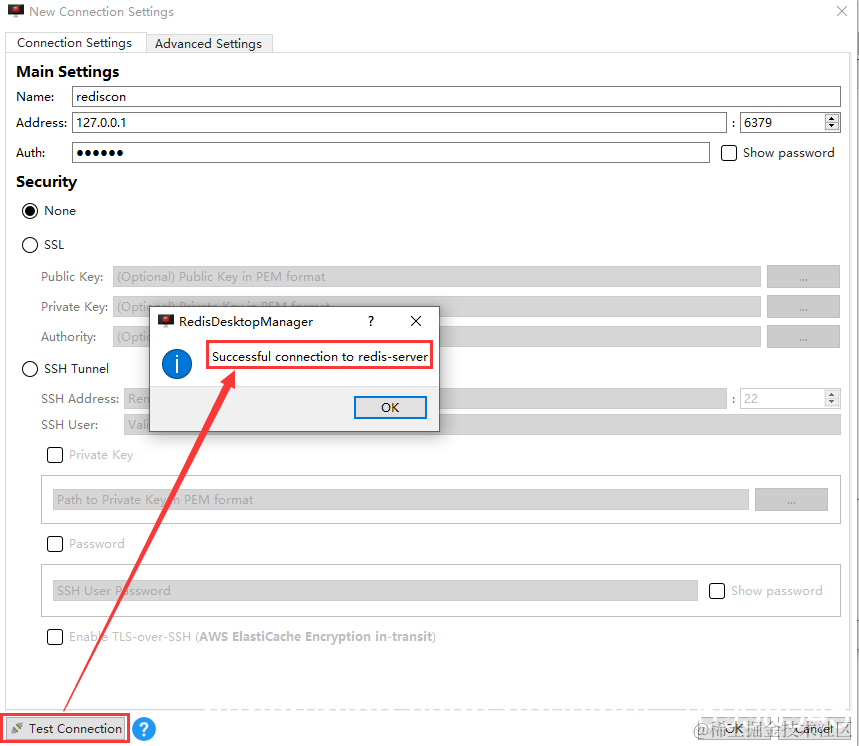Select the SSL security option
Screen dimensions: 859x746
(x=30, y=245)
